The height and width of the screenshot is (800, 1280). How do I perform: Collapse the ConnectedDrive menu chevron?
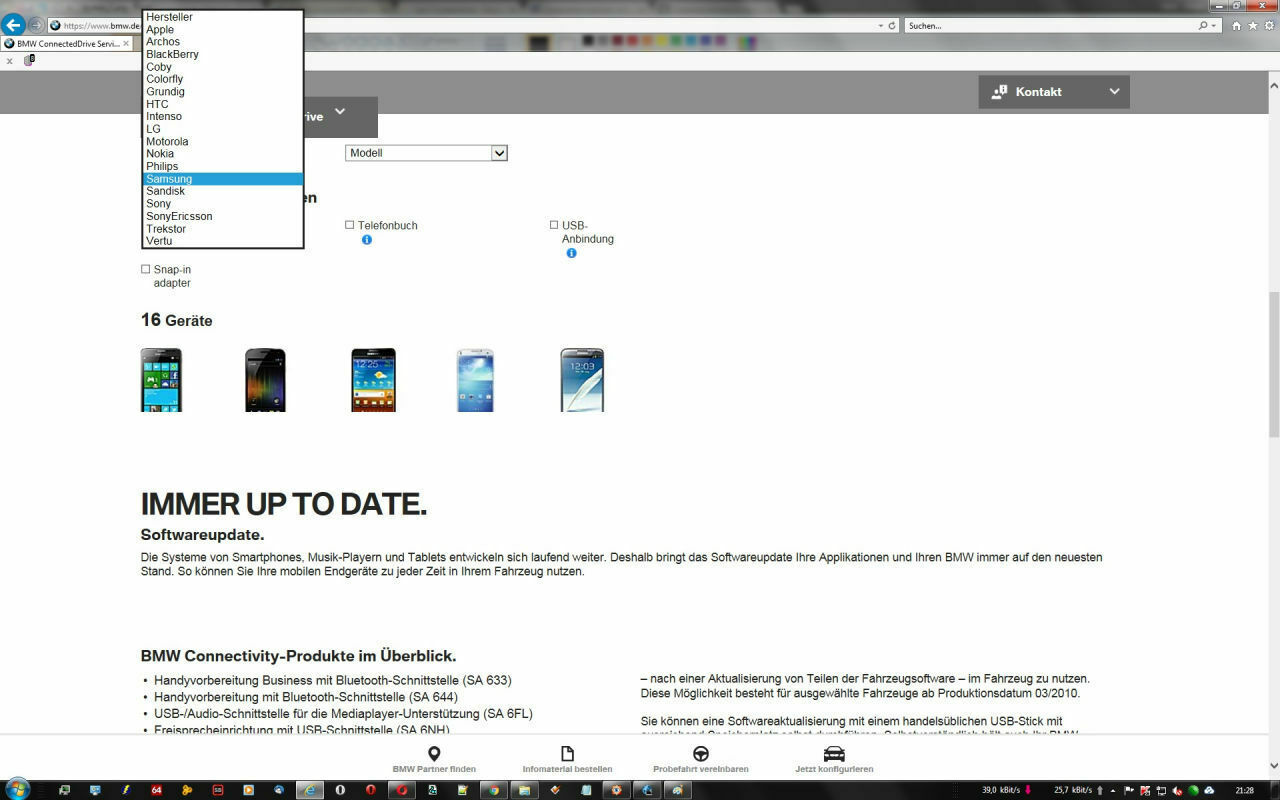(339, 112)
